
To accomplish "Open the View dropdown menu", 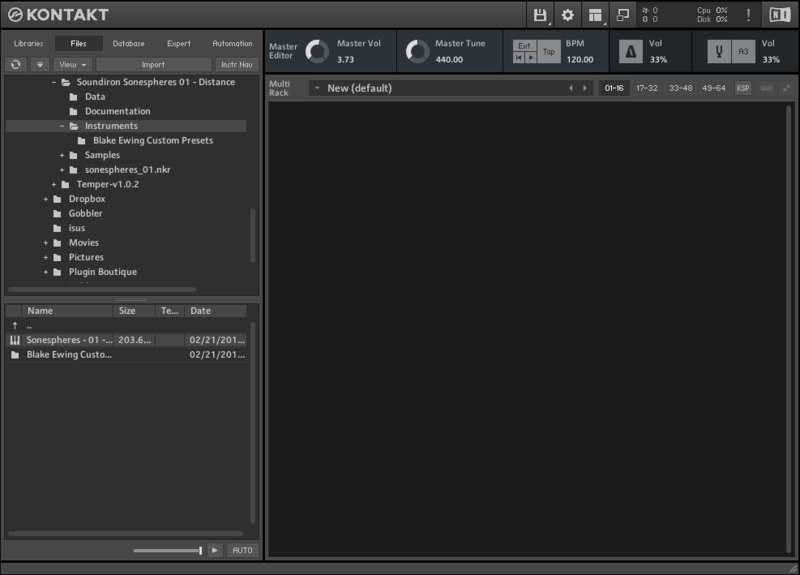I will pos(71,65).
